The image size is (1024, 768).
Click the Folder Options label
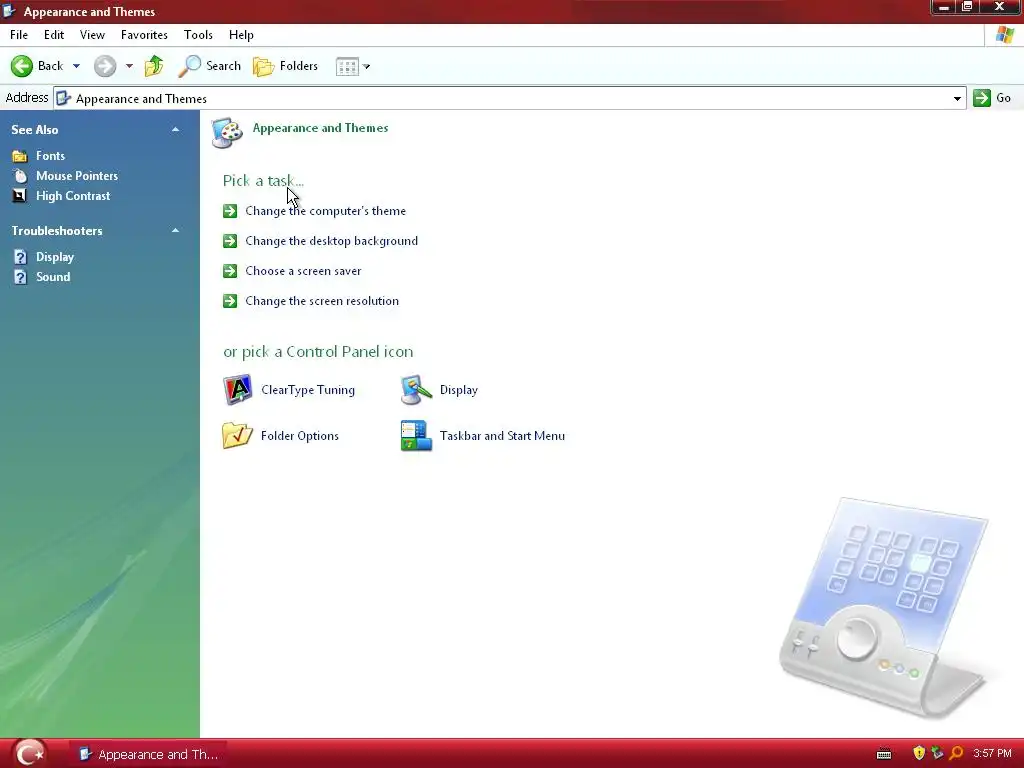(x=300, y=436)
